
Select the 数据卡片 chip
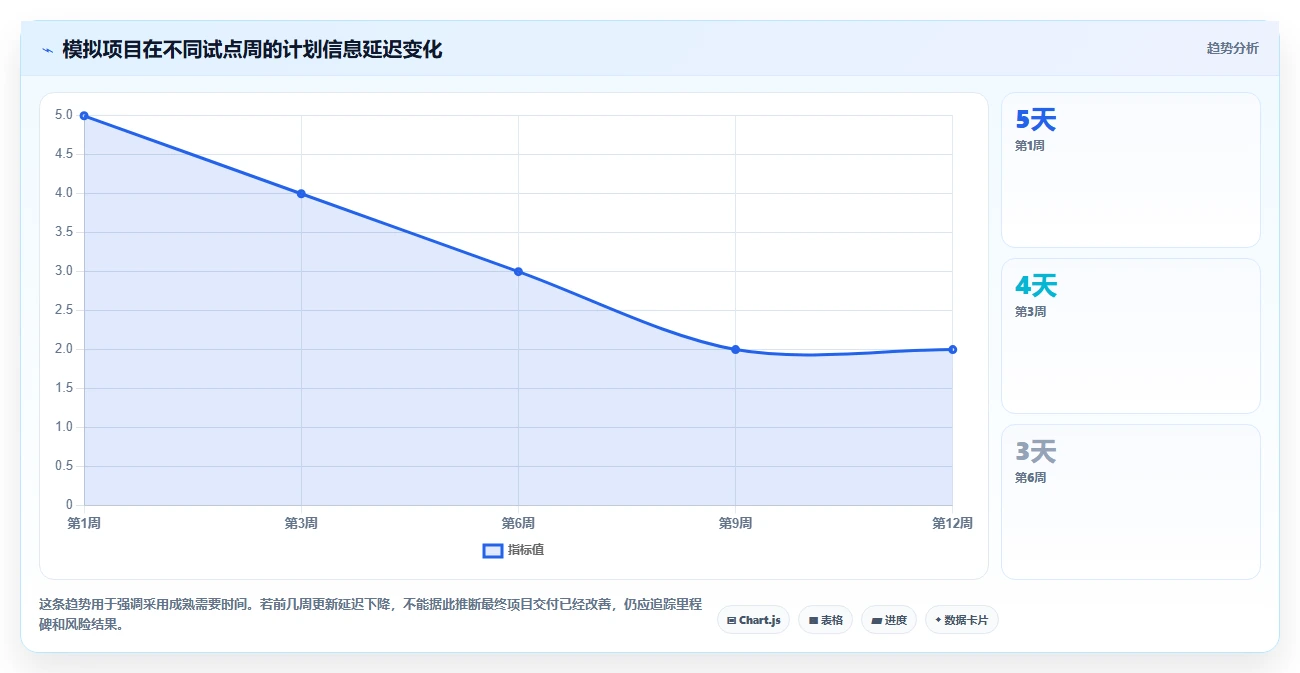click(962, 620)
